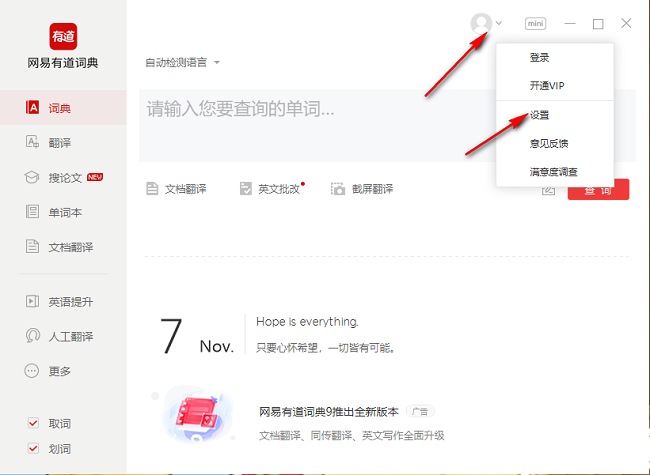Open the 网易有道词典9 new version ad link
Viewport: 650px width, 475px height.
pos(328,411)
